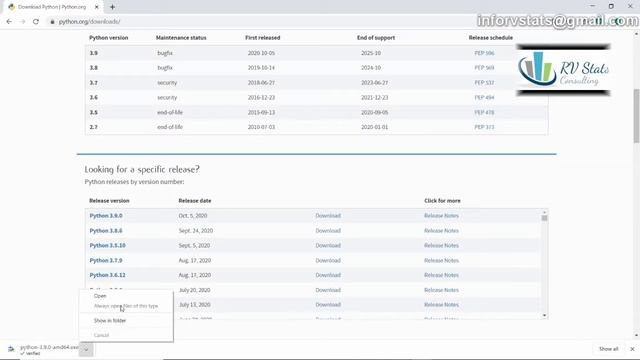Open Release Notes for Python 3.9.0

pyautogui.click(x=441, y=216)
